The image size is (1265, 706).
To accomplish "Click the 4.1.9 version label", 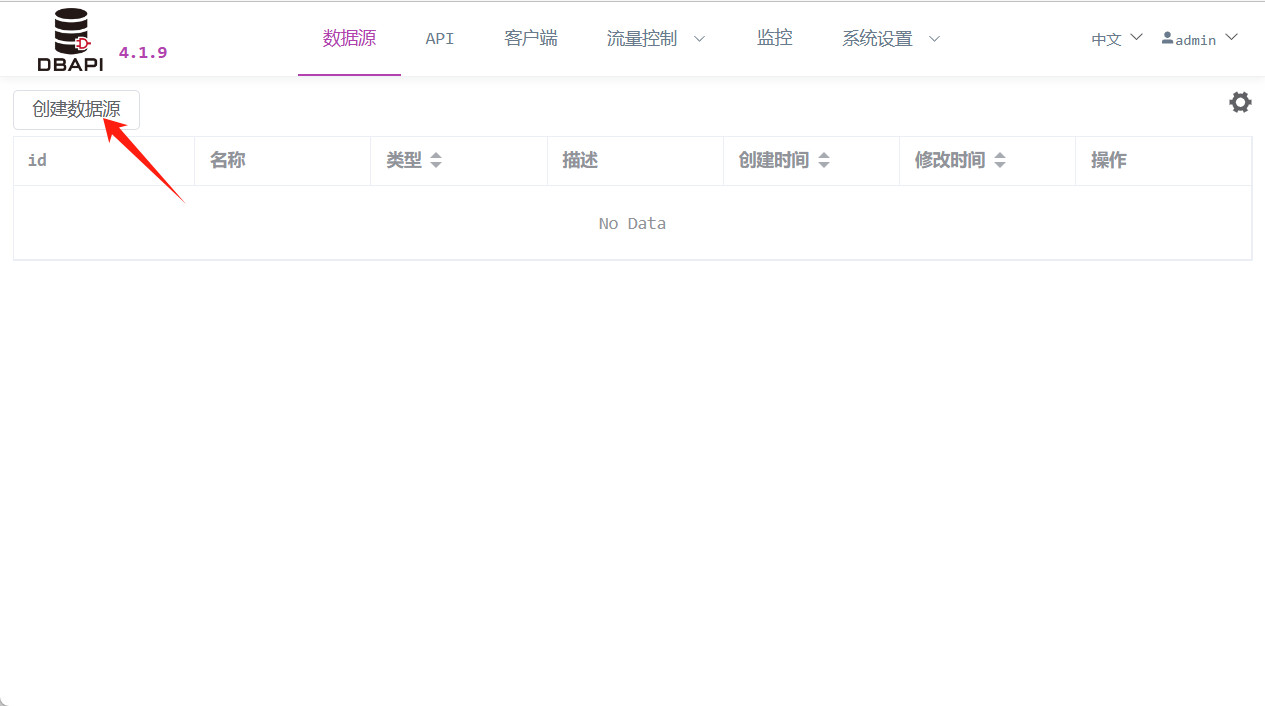I will click(143, 53).
